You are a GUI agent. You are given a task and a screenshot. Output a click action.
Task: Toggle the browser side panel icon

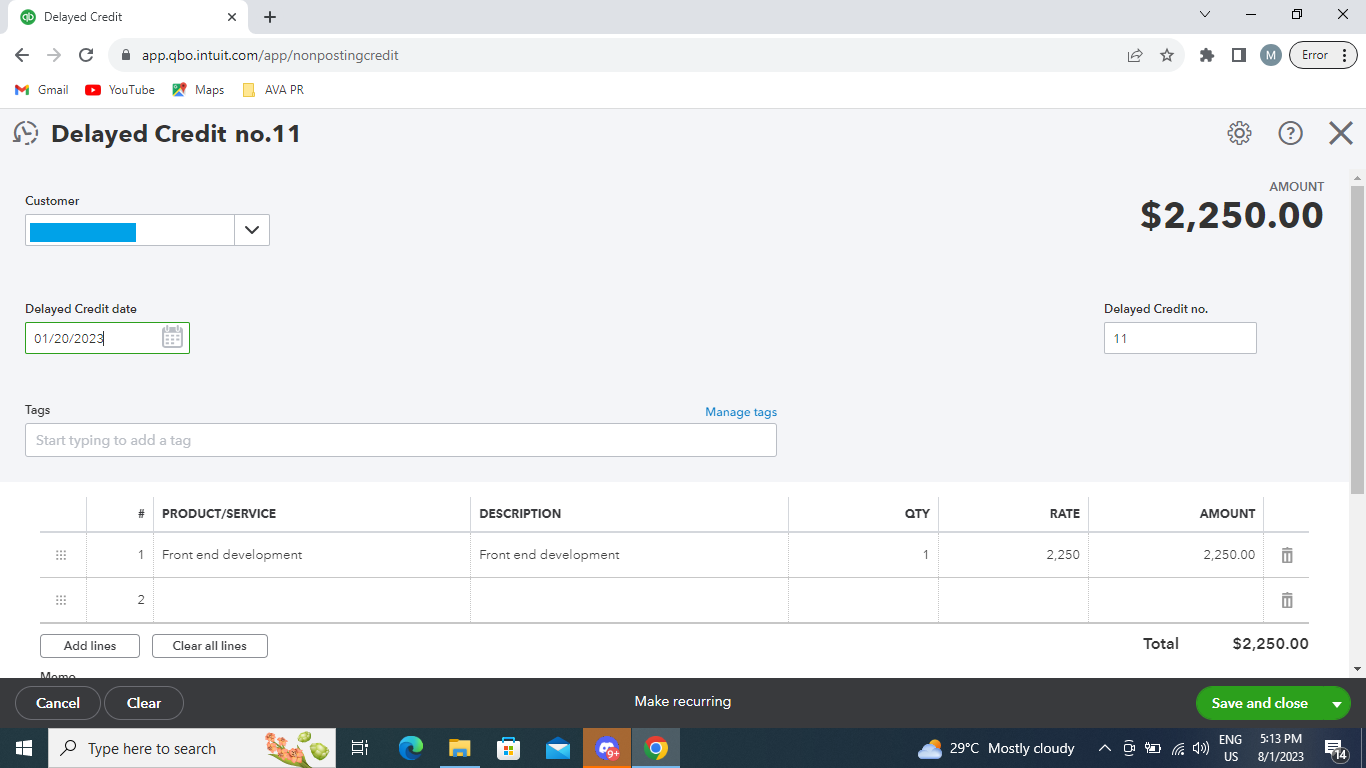pos(1239,55)
